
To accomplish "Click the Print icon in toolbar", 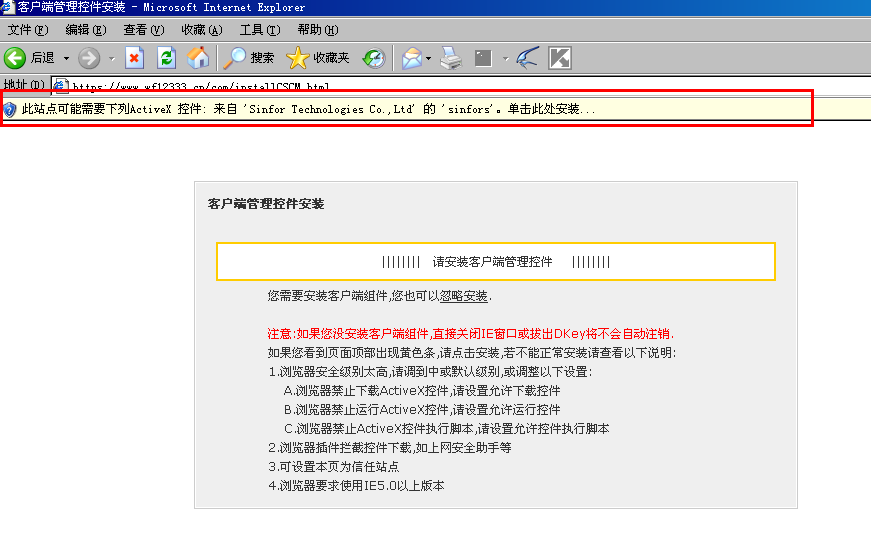I will pos(451,58).
